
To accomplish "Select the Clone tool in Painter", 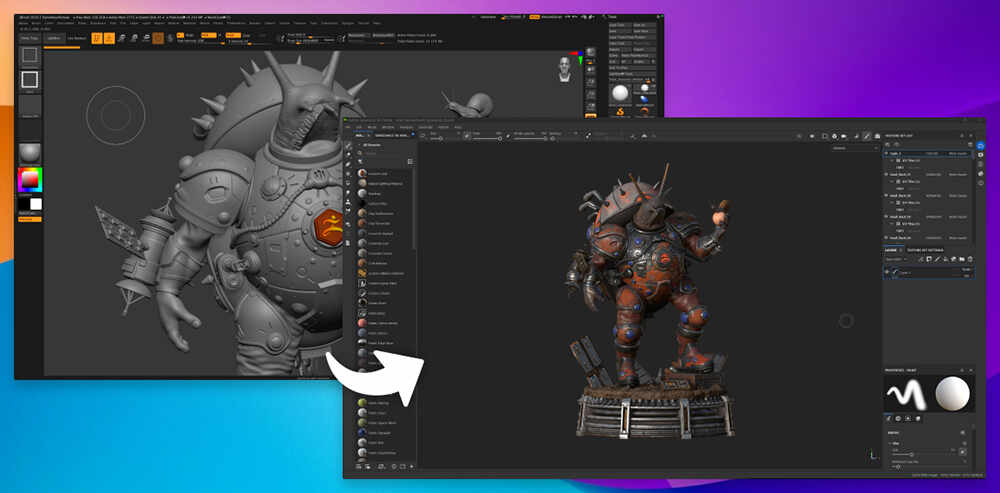I will pyautogui.click(x=348, y=202).
